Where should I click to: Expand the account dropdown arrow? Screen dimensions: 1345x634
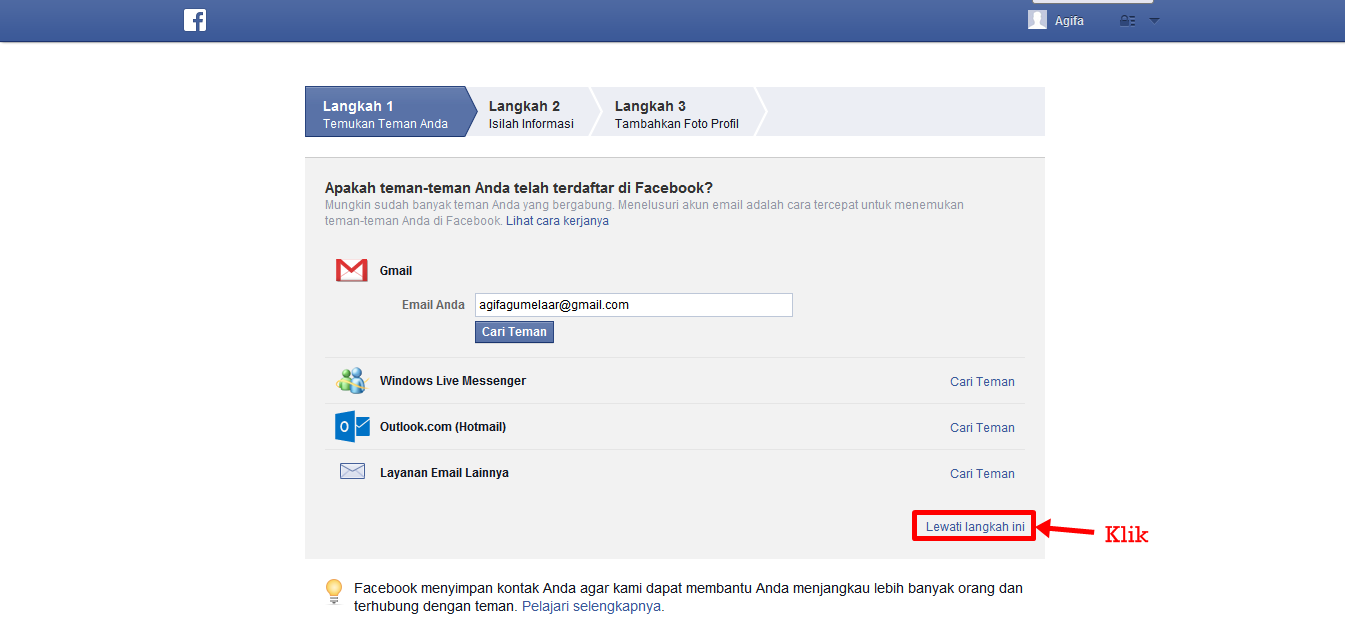[x=1154, y=21]
